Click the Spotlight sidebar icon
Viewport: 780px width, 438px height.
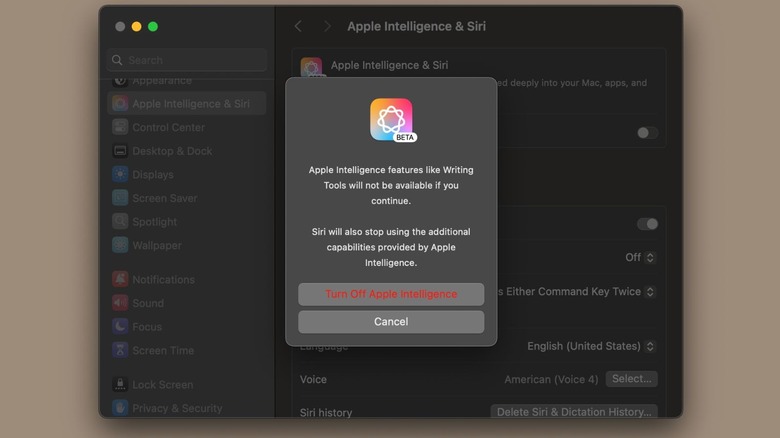coord(120,221)
